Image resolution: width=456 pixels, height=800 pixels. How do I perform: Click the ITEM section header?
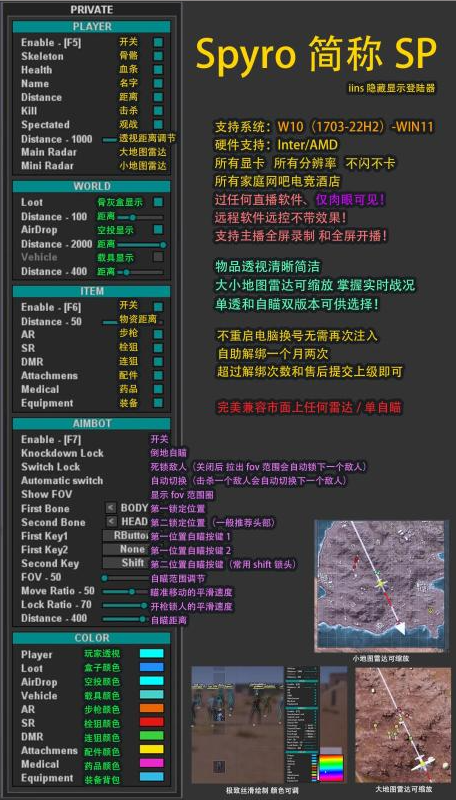coord(92,291)
